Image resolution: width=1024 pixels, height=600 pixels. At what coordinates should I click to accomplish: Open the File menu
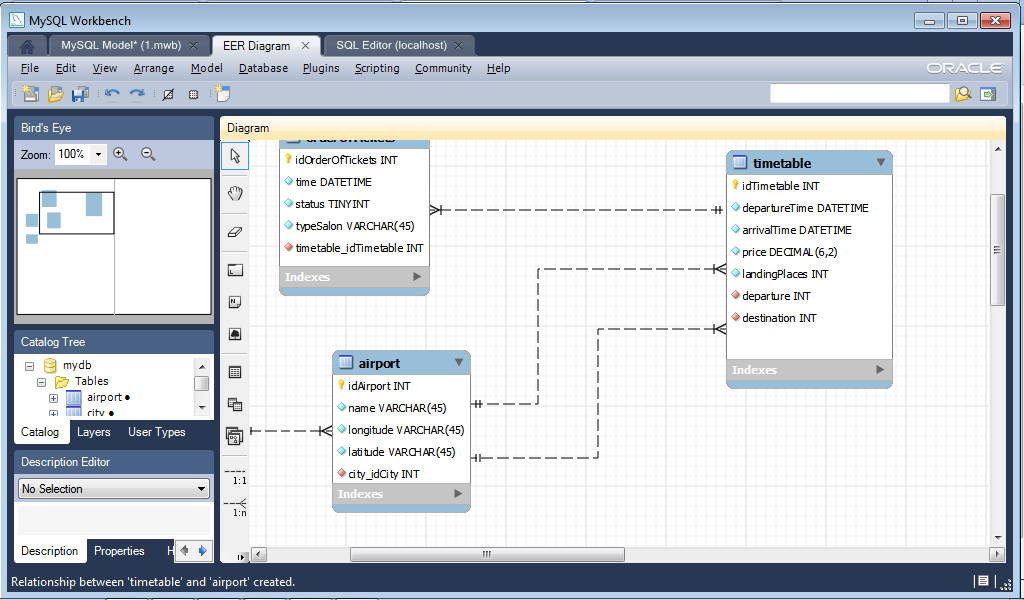29,68
